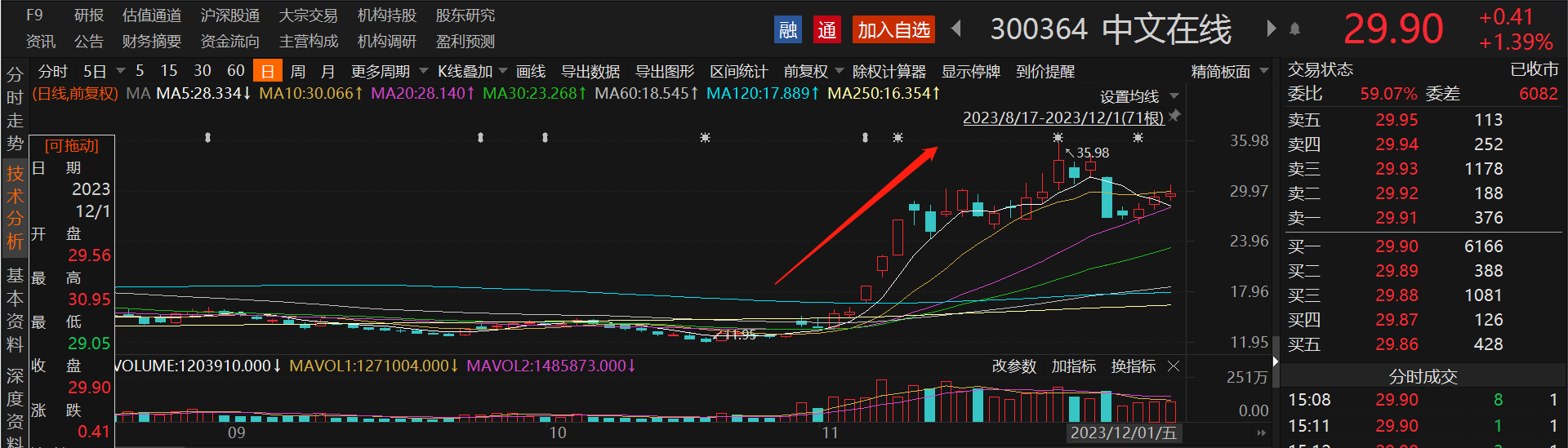Viewport: 1568px width, 448px height.
Task: Switch to 分时走势 side tab
Action: tap(15, 109)
